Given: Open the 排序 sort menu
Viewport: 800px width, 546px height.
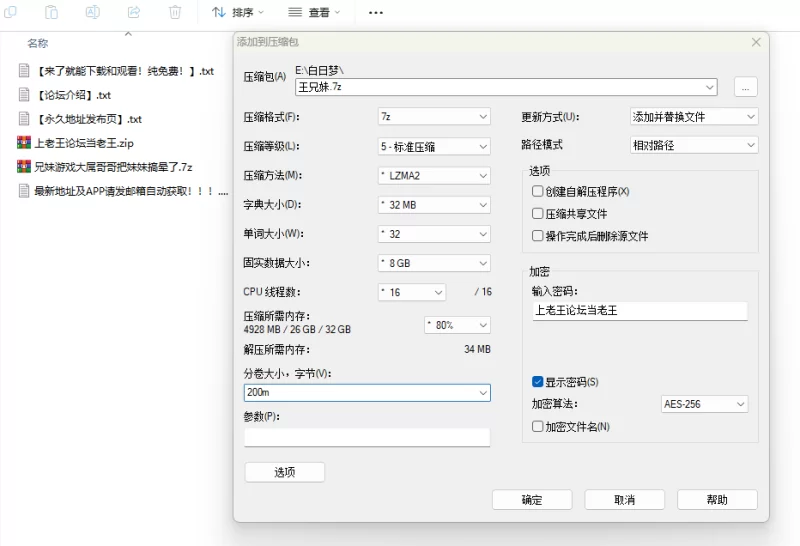Looking at the screenshot, I should (238, 12).
